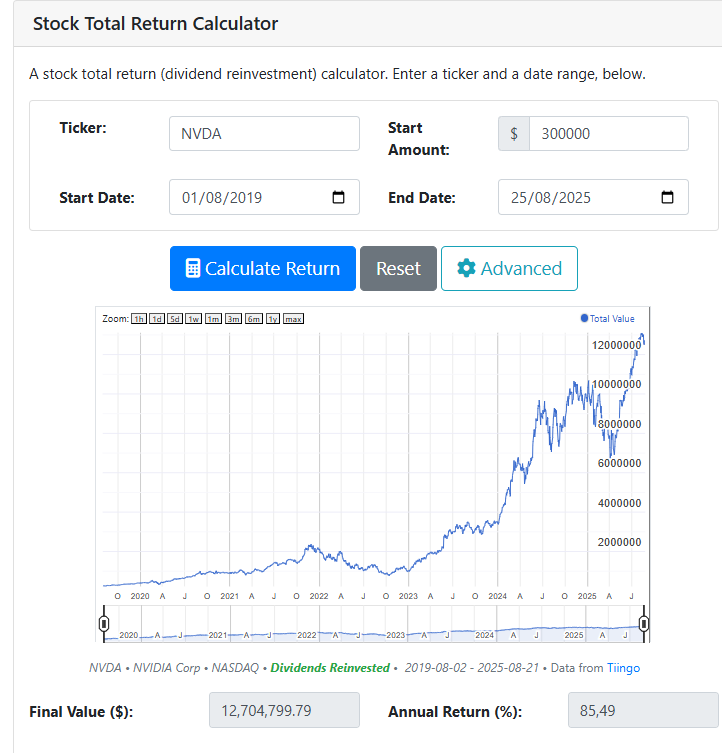Screen dimensions: 722x753
Task: Click the Final Value result field
Action: pos(284,712)
